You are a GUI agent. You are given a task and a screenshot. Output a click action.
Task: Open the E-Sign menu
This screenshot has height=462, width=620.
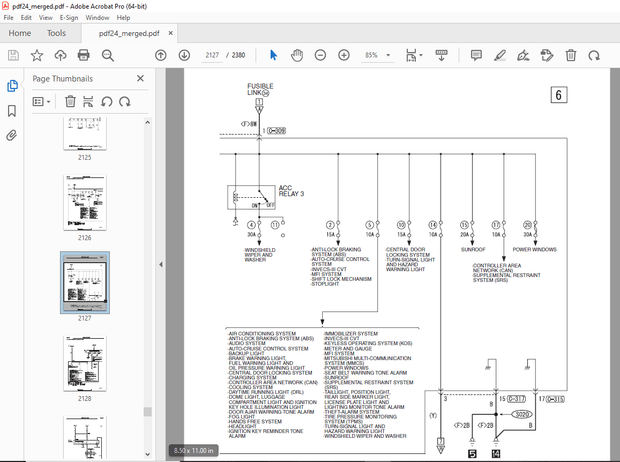pos(69,17)
